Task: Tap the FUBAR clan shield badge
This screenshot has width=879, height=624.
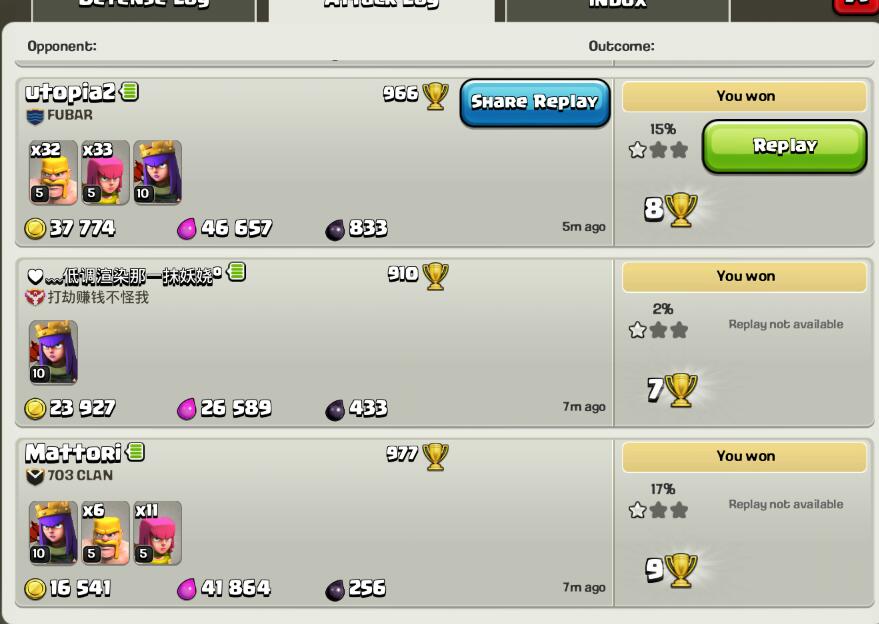Action: click(x=35, y=116)
